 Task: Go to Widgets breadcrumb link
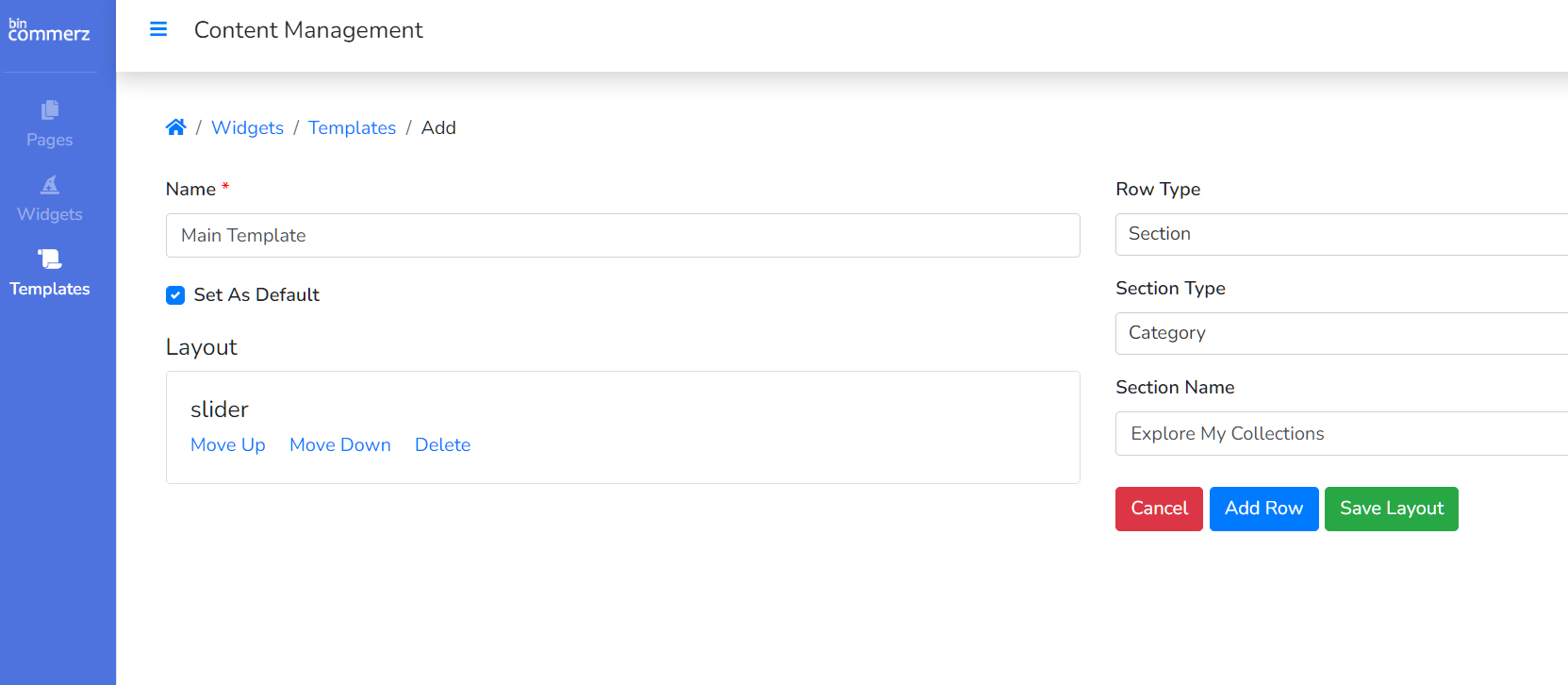[247, 127]
